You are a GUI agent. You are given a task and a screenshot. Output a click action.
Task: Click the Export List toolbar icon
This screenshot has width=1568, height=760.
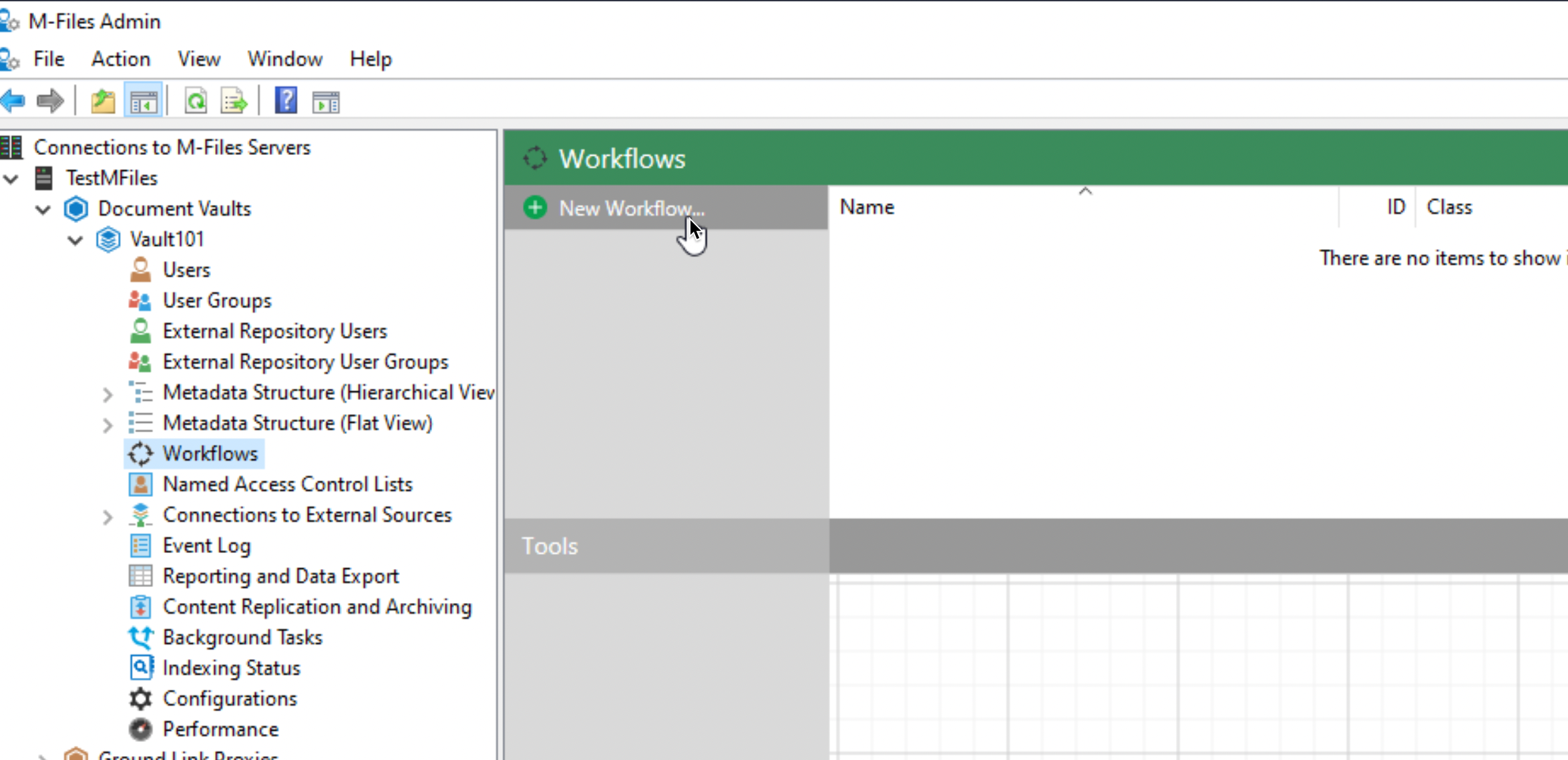(x=234, y=102)
